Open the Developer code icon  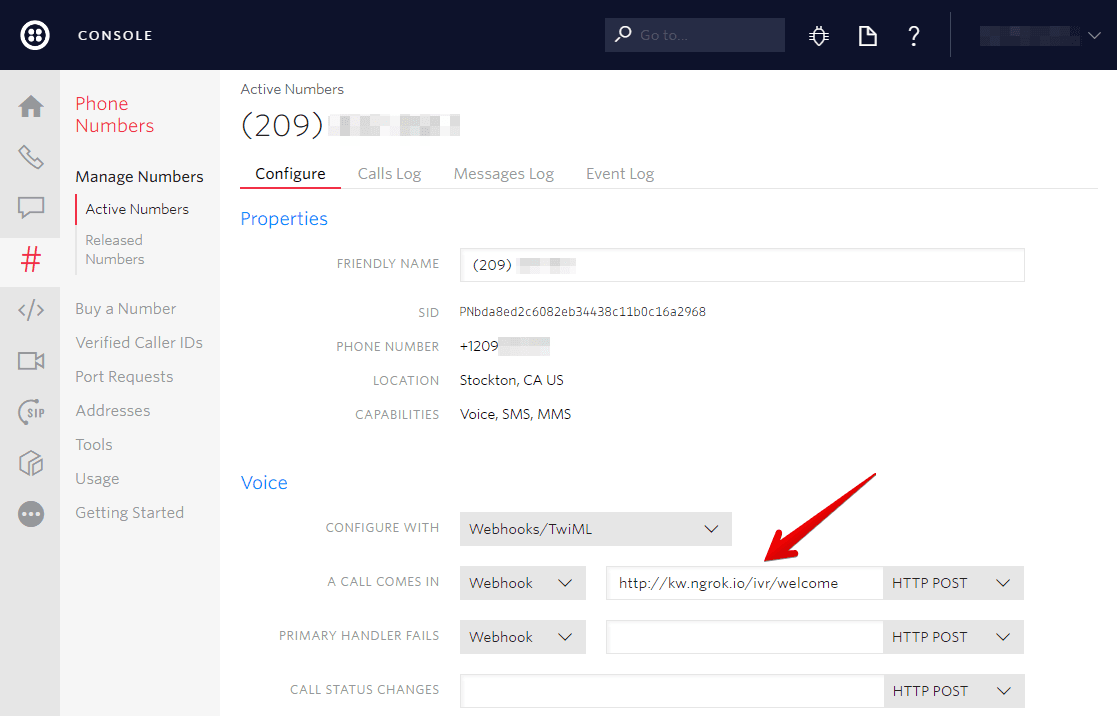click(31, 311)
